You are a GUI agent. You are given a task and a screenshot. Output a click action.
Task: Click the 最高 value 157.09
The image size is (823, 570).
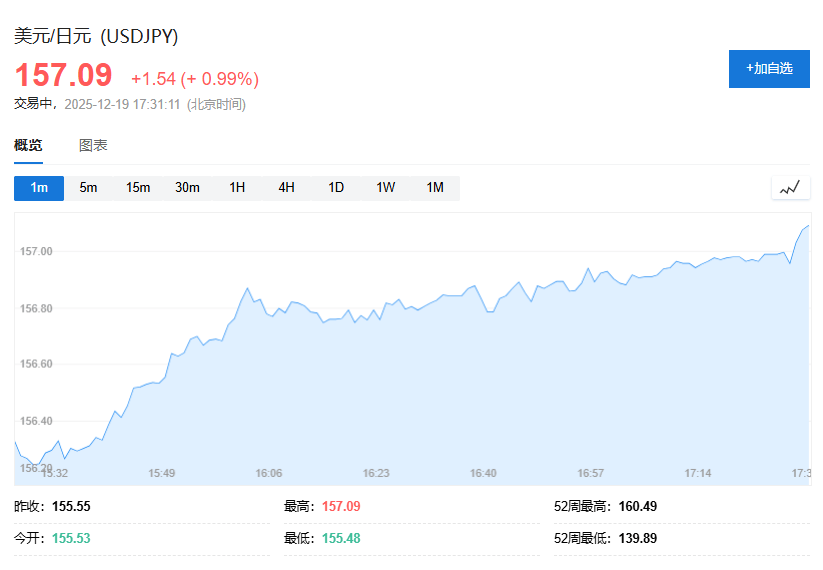pyautogui.click(x=341, y=506)
